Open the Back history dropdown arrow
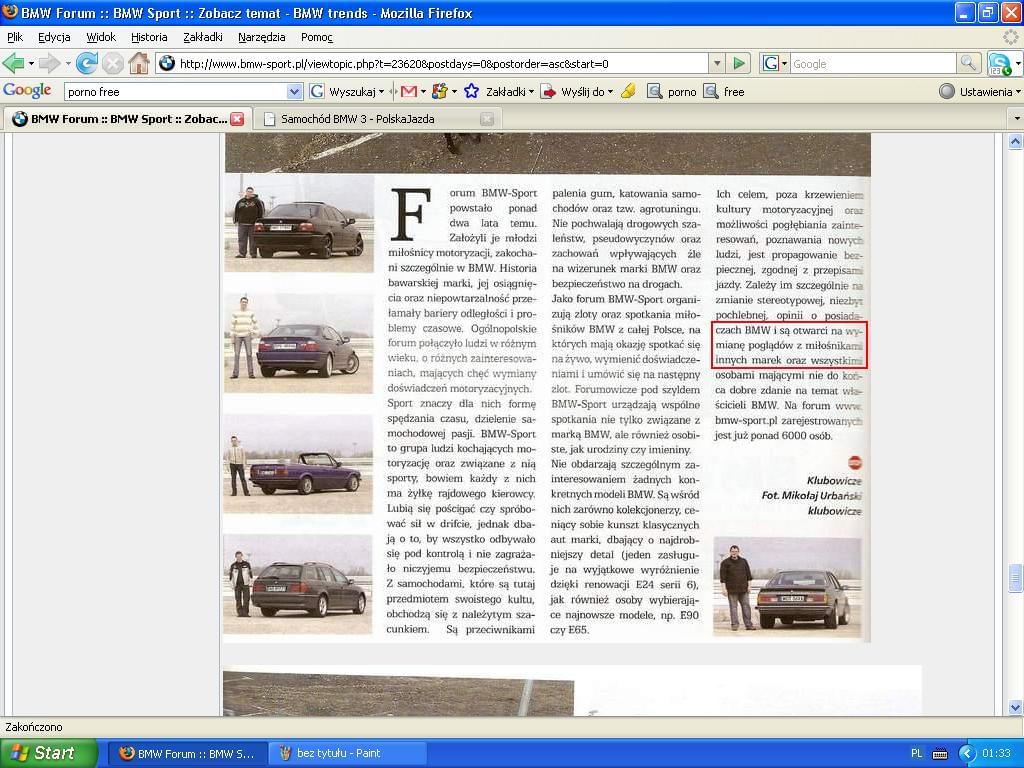 click(31, 64)
